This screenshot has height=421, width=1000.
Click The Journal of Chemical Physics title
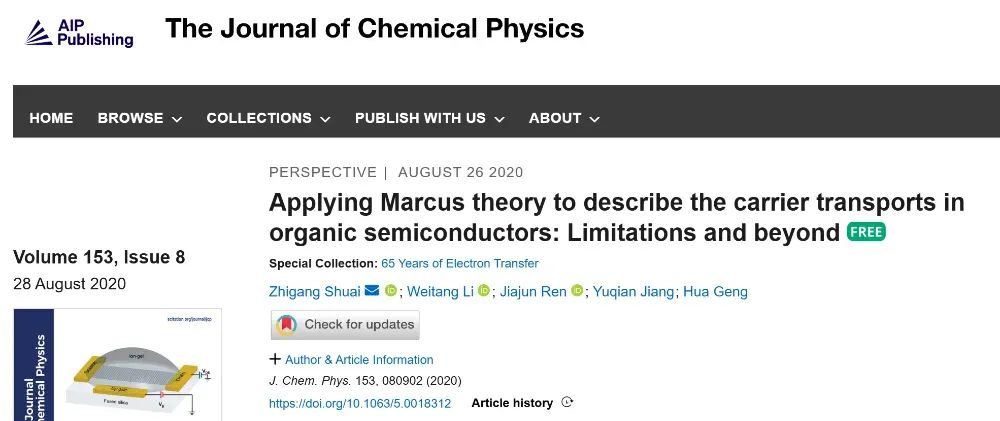point(374,29)
